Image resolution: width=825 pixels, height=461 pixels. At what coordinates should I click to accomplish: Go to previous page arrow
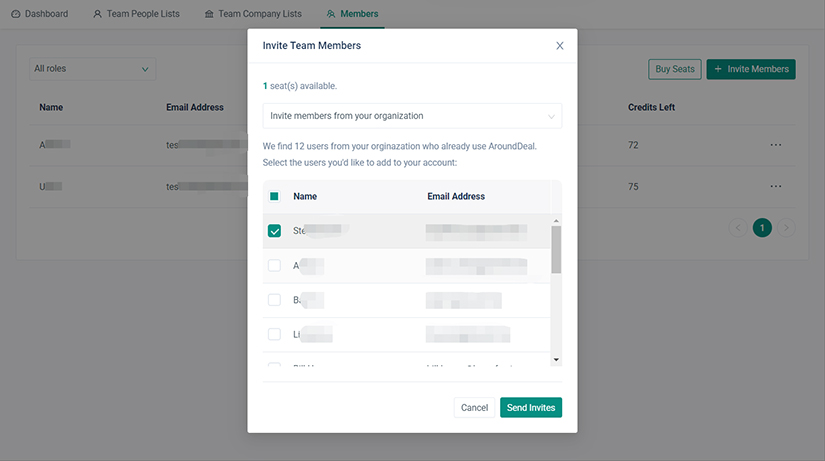pos(739,228)
